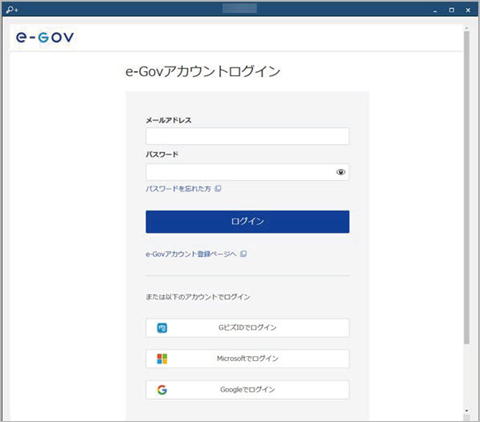
Task: Click the blue ログイン button
Action: click(247, 222)
